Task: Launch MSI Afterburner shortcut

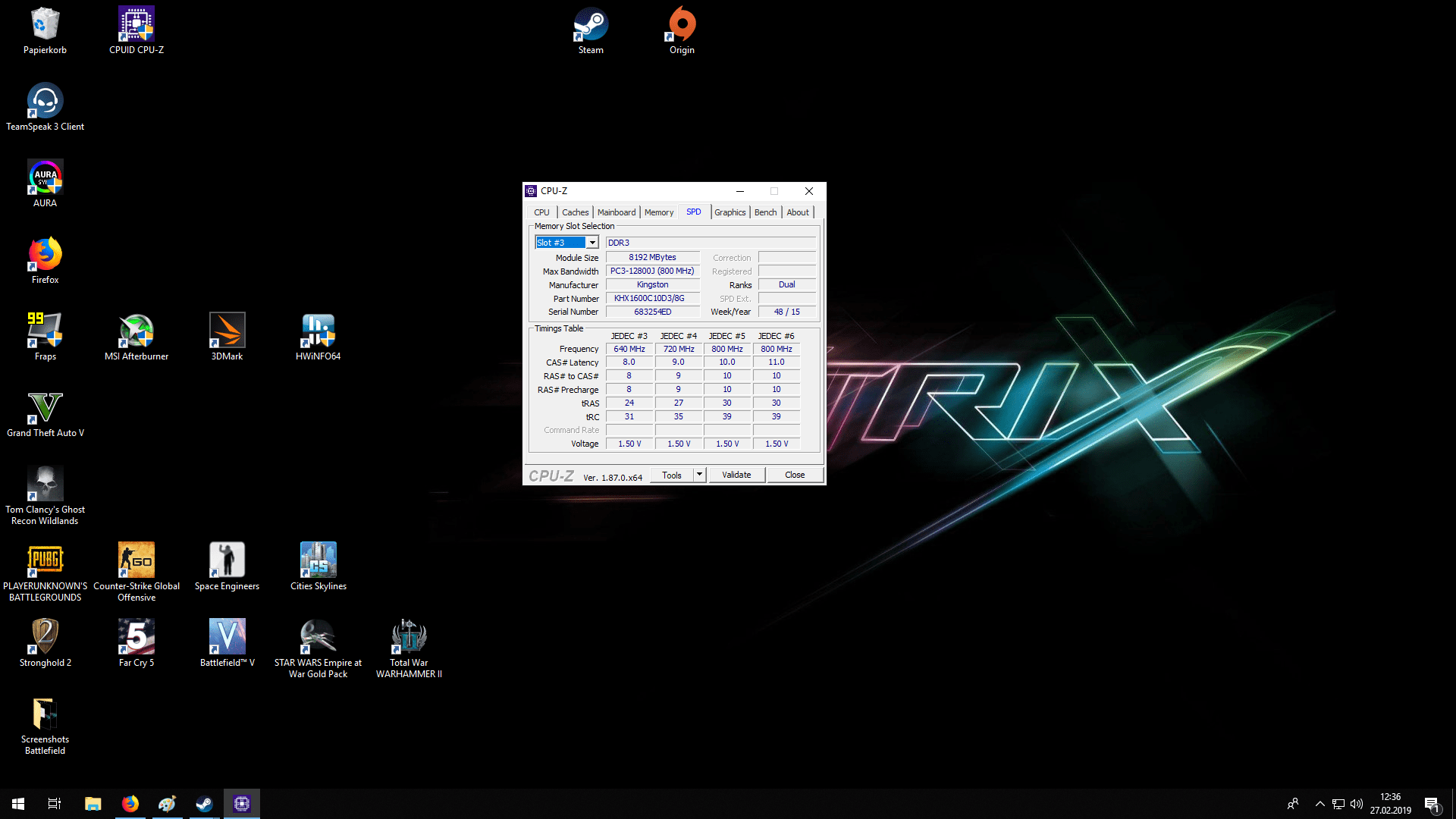Action: point(136,337)
